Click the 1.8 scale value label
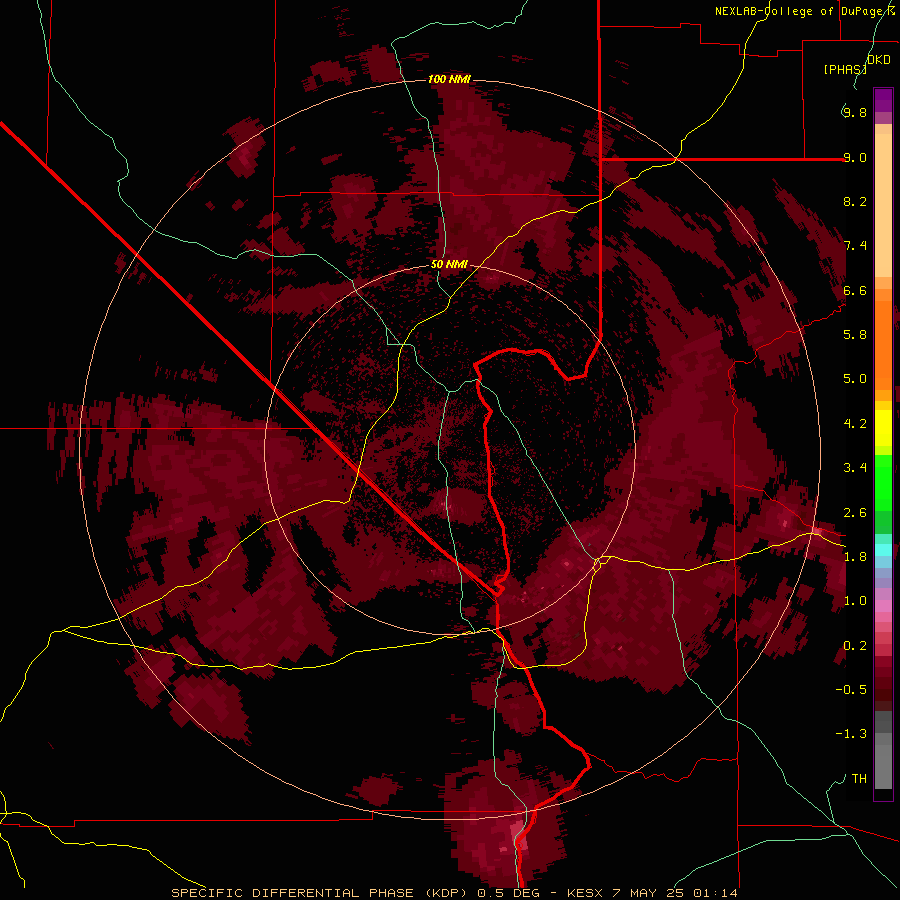900x900 pixels. pos(855,557)
